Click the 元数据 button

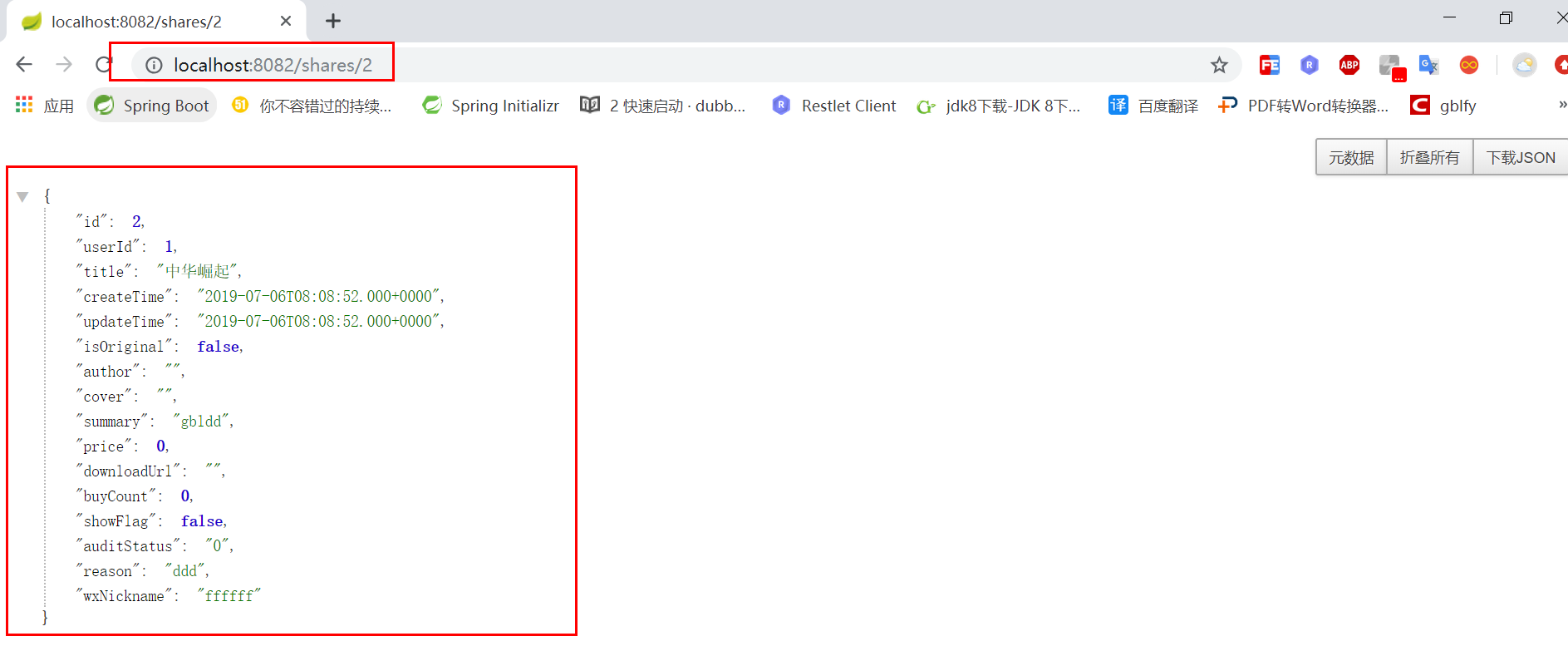pyautogui.click(x=1351, y=157)
